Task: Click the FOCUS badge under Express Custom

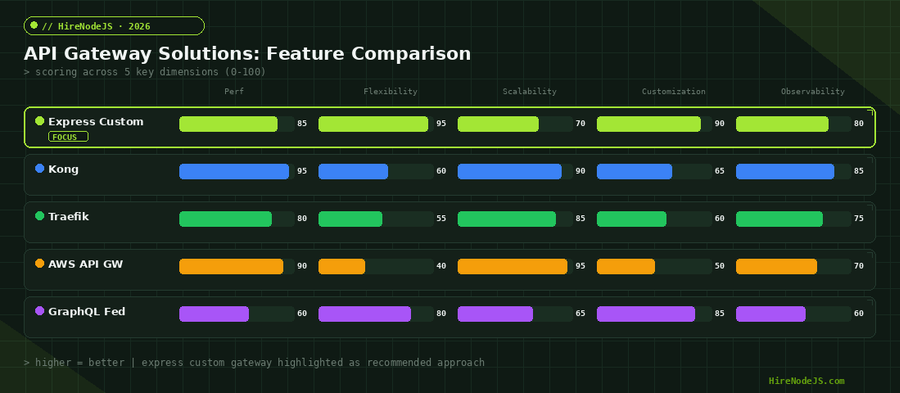Action: [68, 137]
